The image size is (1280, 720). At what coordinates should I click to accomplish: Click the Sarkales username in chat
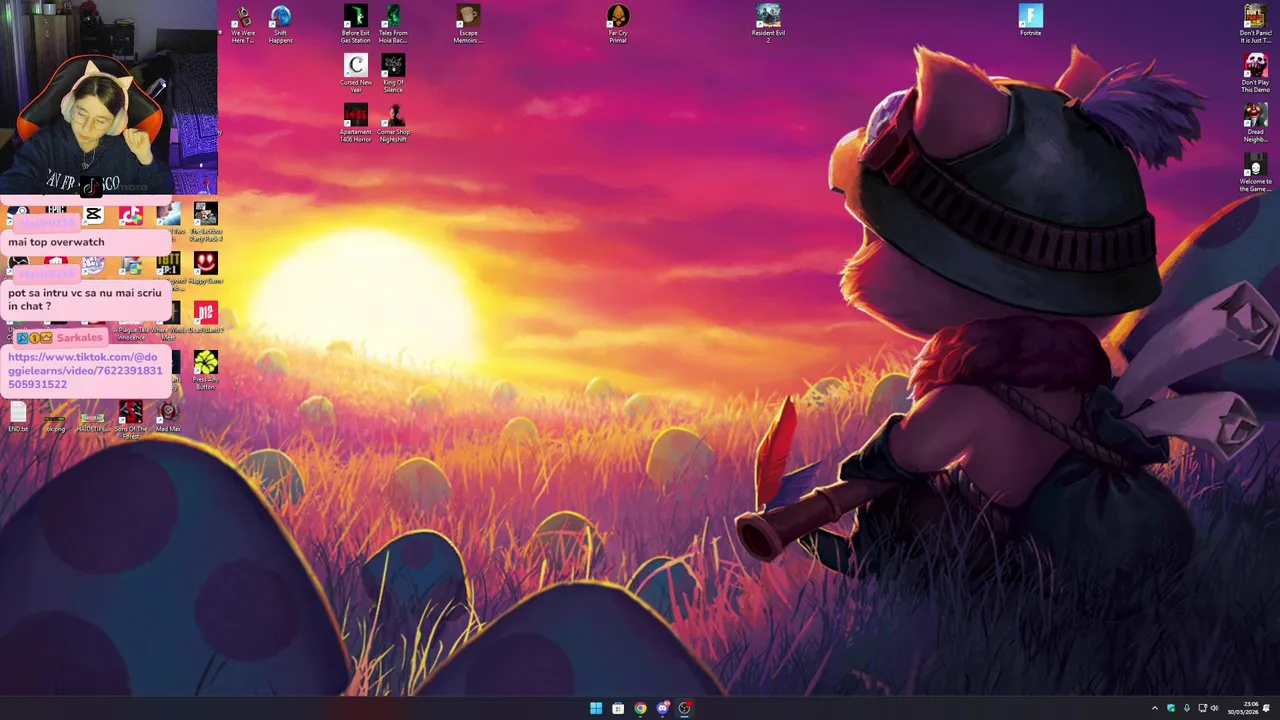click(x=79, y=337)
